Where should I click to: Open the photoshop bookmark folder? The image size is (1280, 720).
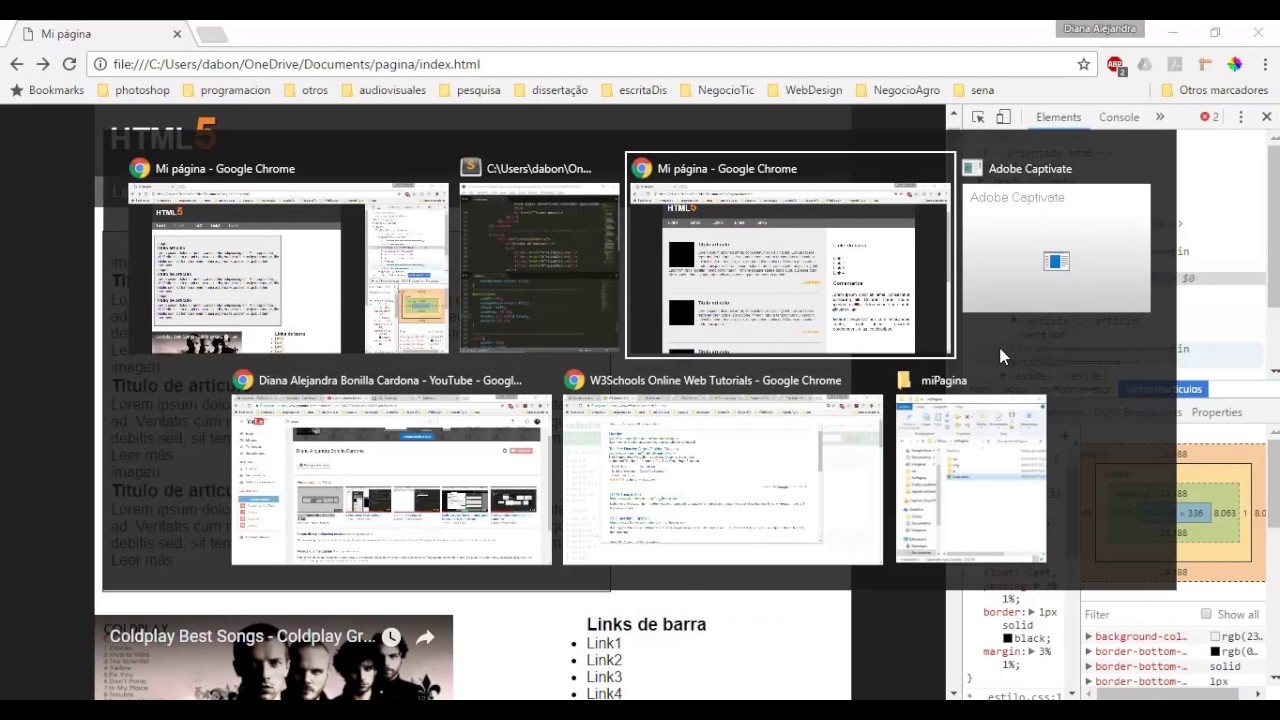[133, 90]
